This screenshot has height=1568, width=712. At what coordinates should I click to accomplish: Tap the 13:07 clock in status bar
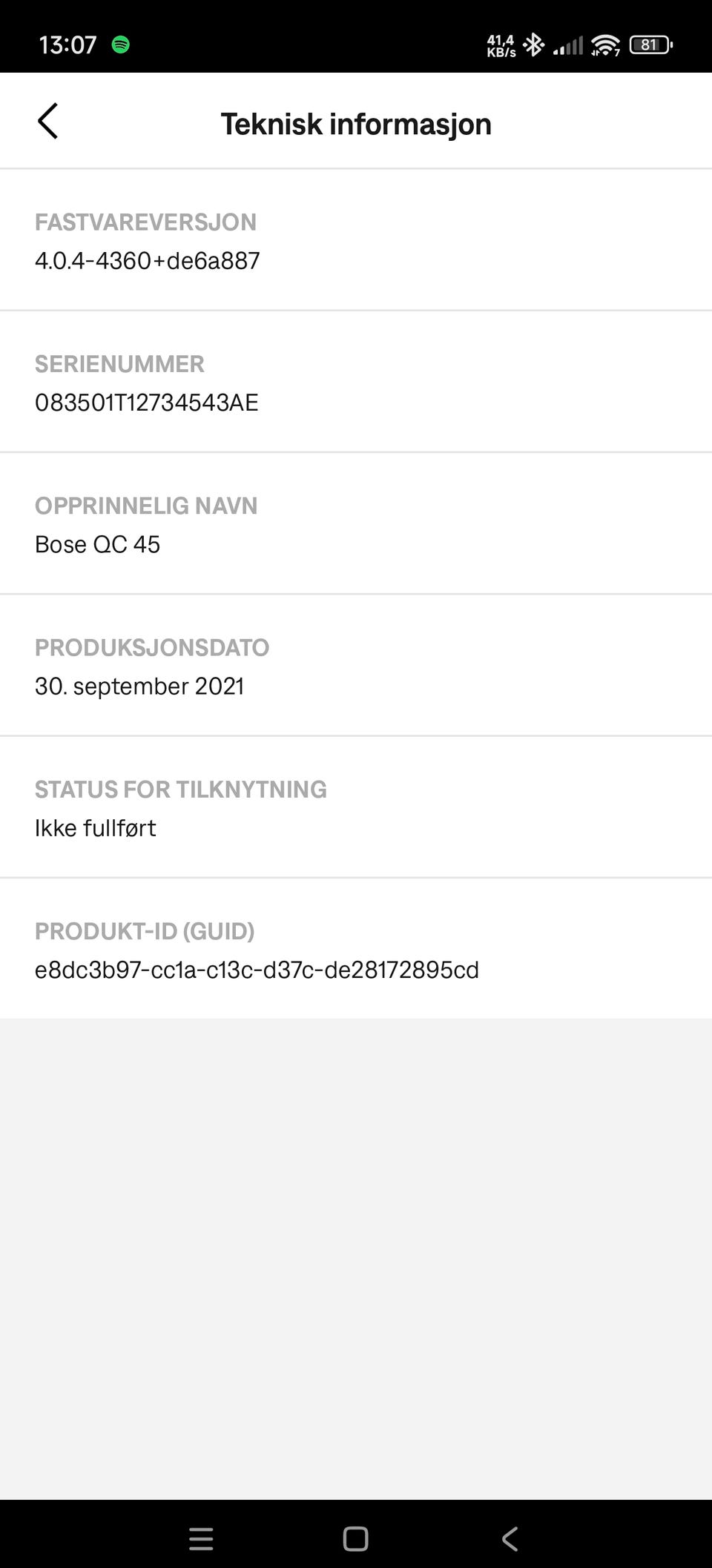pos(67,45)
